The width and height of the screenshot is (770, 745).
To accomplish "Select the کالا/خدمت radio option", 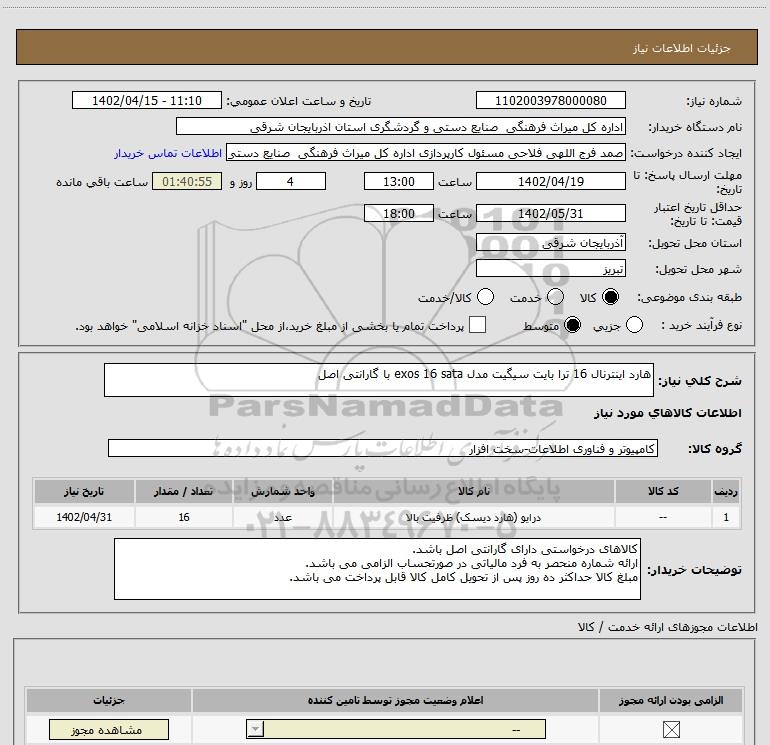I will click(x=485, y=297).
